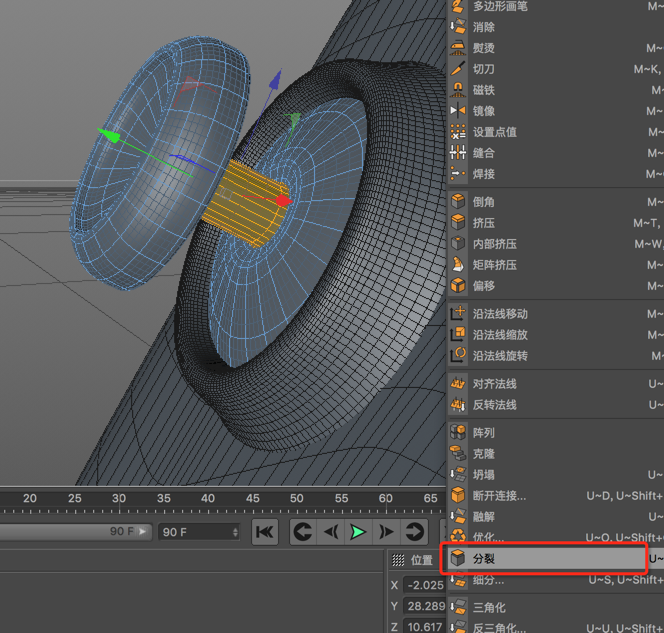Choose the 坍塌 collapse command
664x633 pixels.
[x=556, y=475]
